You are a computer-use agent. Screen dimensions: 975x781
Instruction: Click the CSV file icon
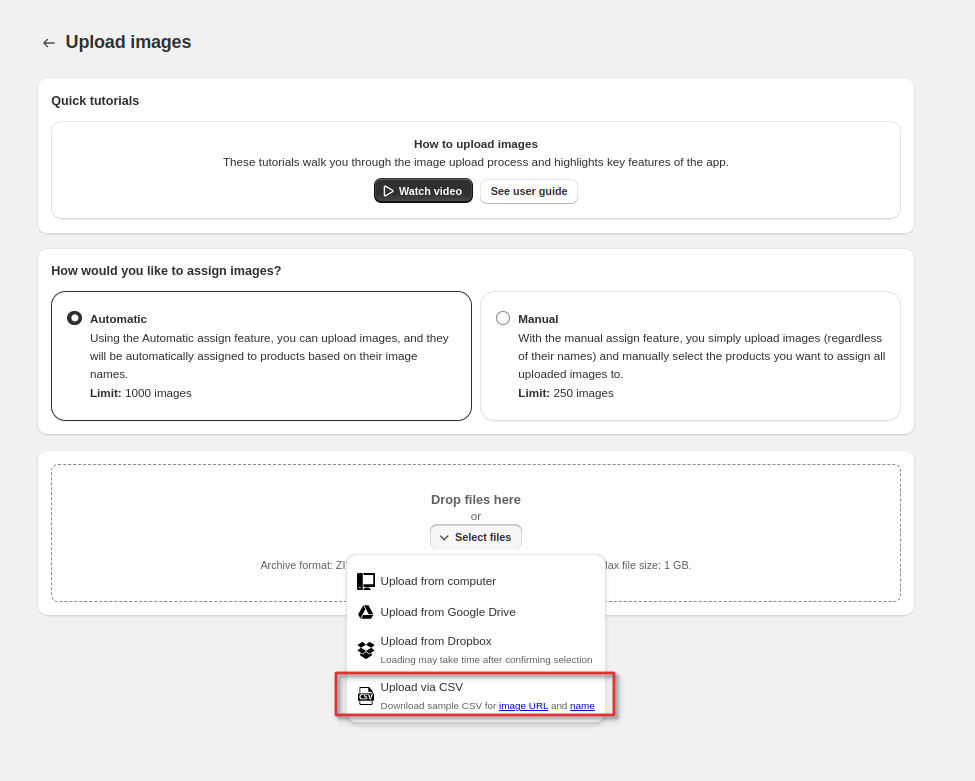366,696
